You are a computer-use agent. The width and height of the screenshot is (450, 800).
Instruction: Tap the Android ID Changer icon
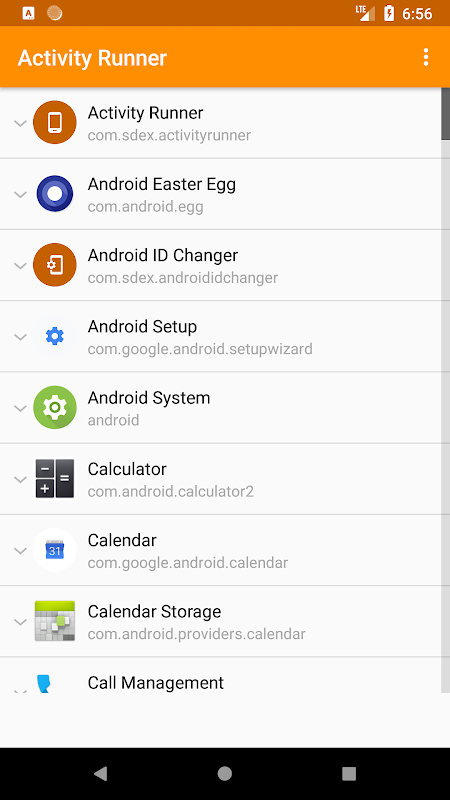(x=55, y=265)
